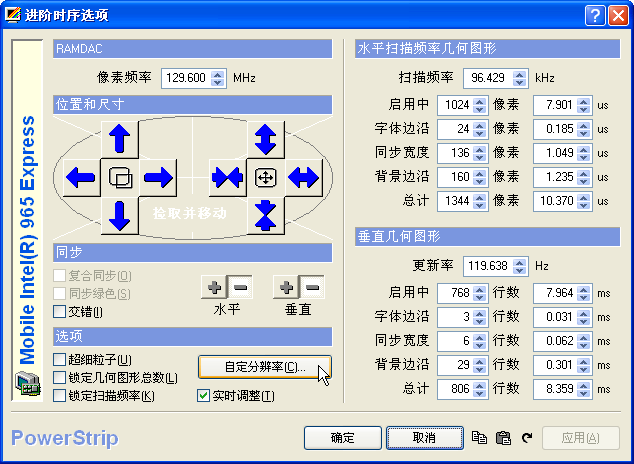Click the move screen down arrow

(120, 215)
